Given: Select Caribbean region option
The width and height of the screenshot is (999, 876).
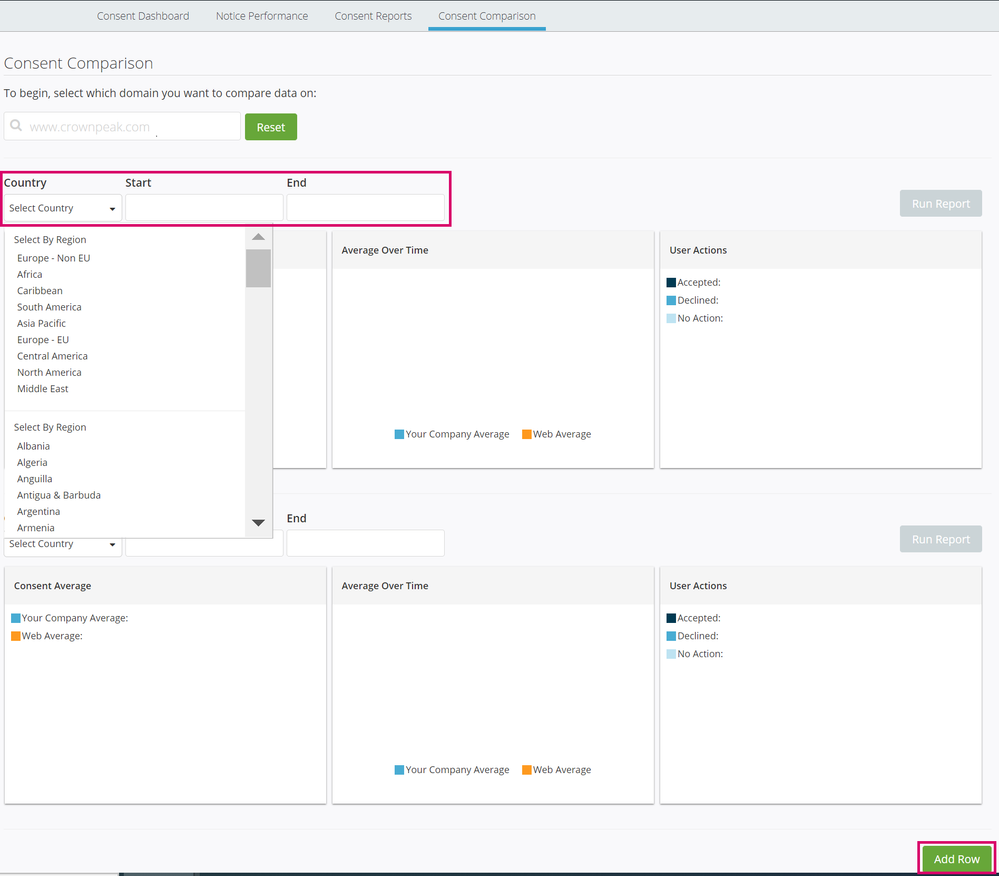Looking at the screenshot, I should (40, 291).
